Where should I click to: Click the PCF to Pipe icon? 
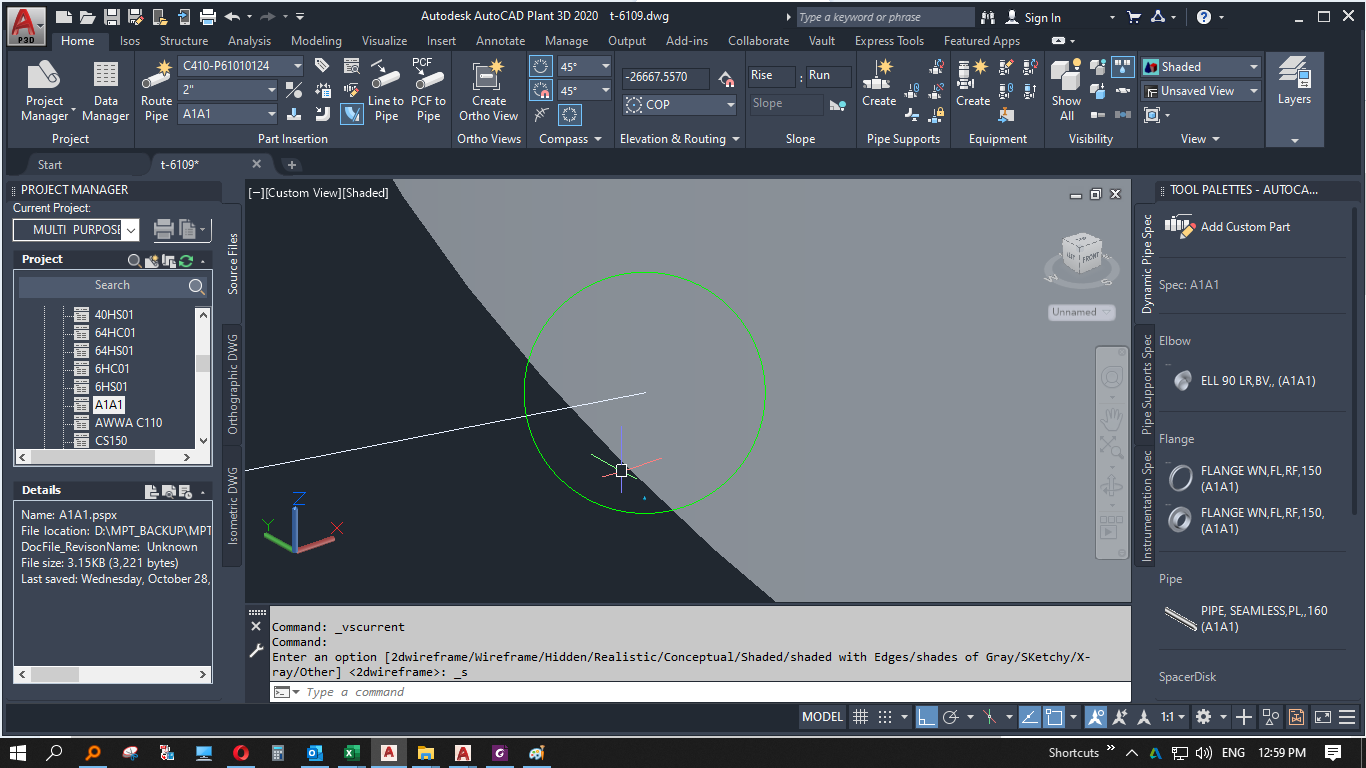click(x=428, y=88)
